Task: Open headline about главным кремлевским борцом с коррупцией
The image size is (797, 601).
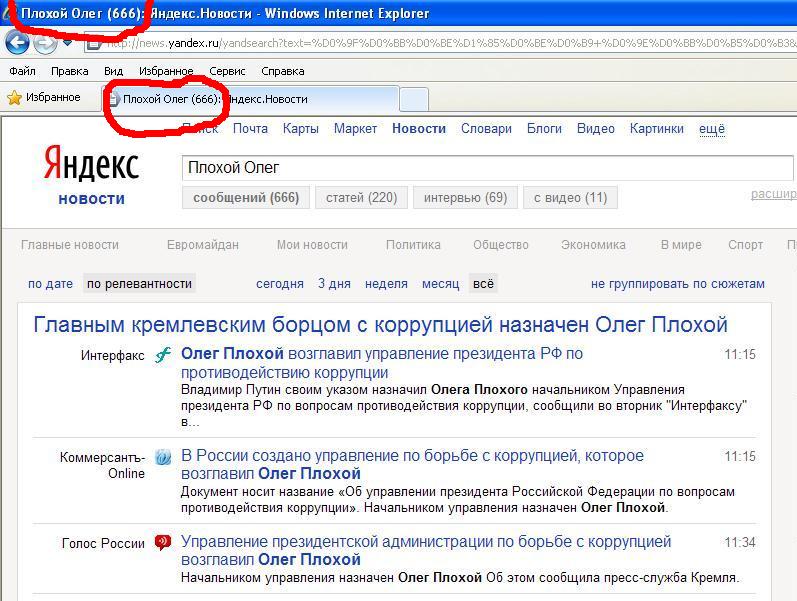Action: [x=380, y=324]
